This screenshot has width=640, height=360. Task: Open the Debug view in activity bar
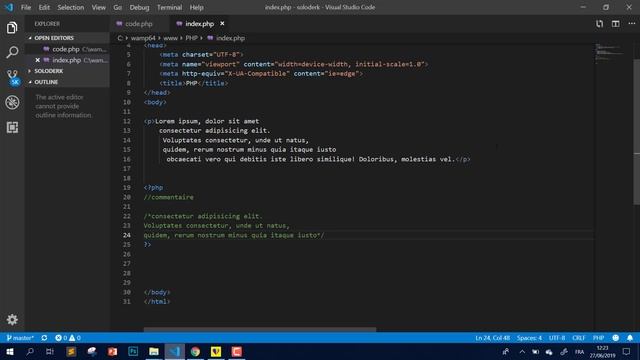(12, 102)
